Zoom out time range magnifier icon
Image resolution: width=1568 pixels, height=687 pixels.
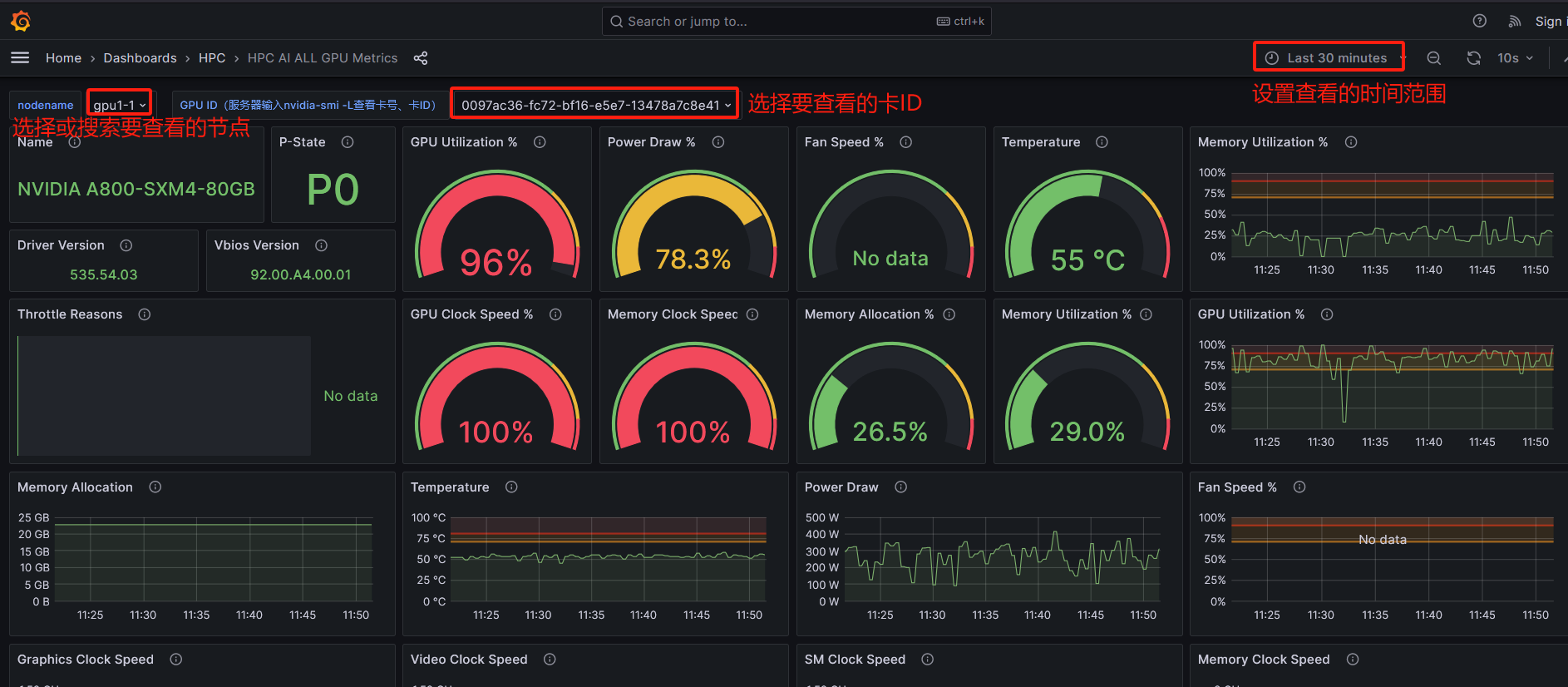[x=1434, y=58]
